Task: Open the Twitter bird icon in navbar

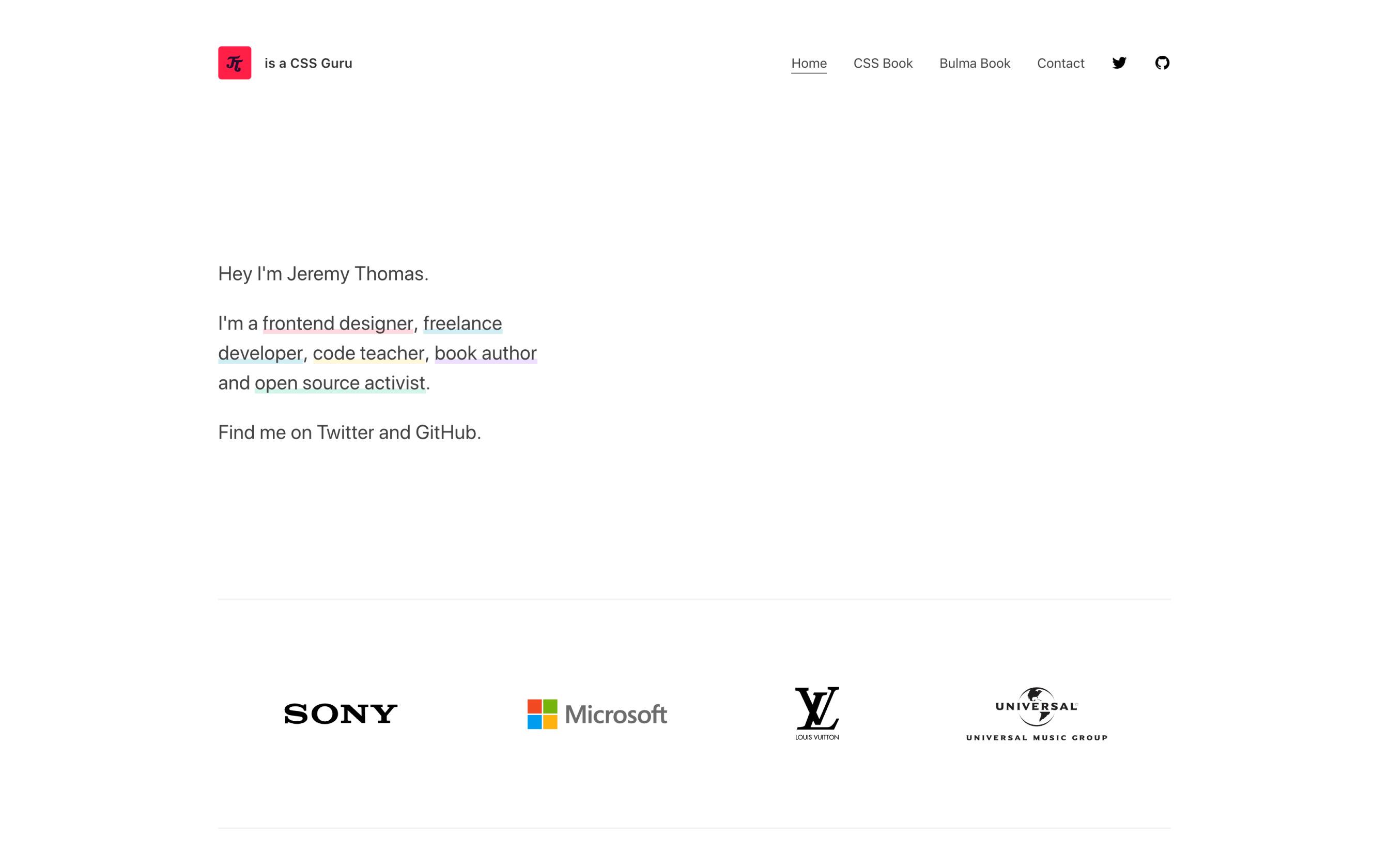Action: point(1119,63)
